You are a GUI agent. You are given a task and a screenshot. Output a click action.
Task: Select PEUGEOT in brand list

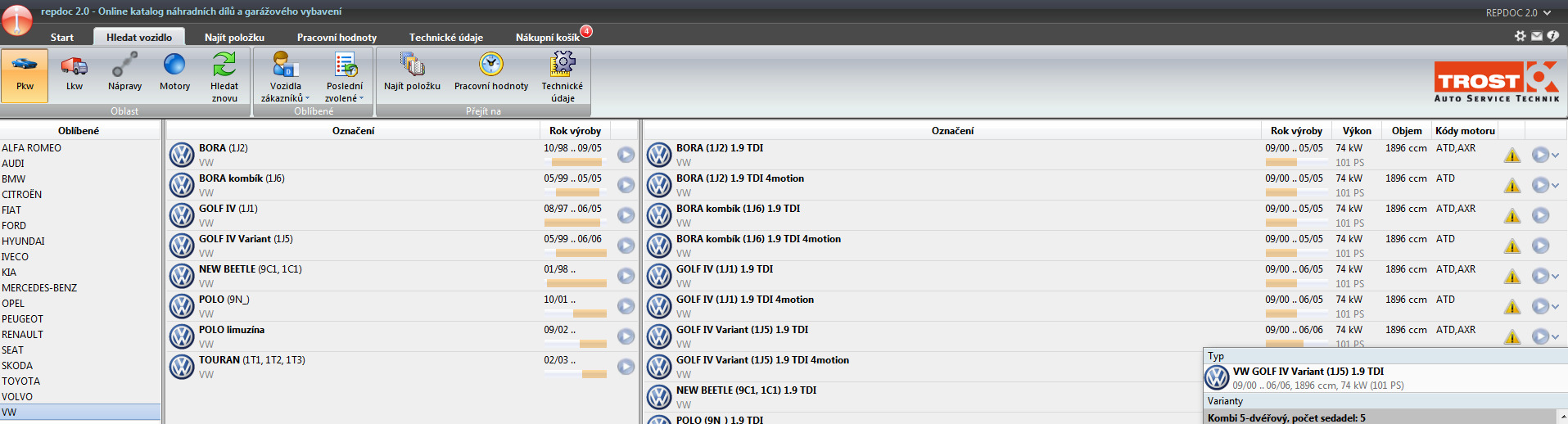tap(80, 319)
